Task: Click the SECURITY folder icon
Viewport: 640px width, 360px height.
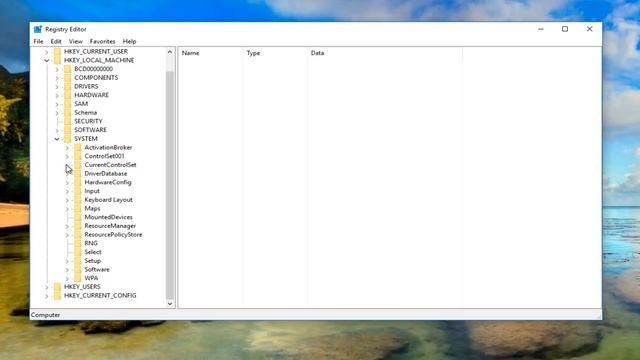Action: point(67,121)
